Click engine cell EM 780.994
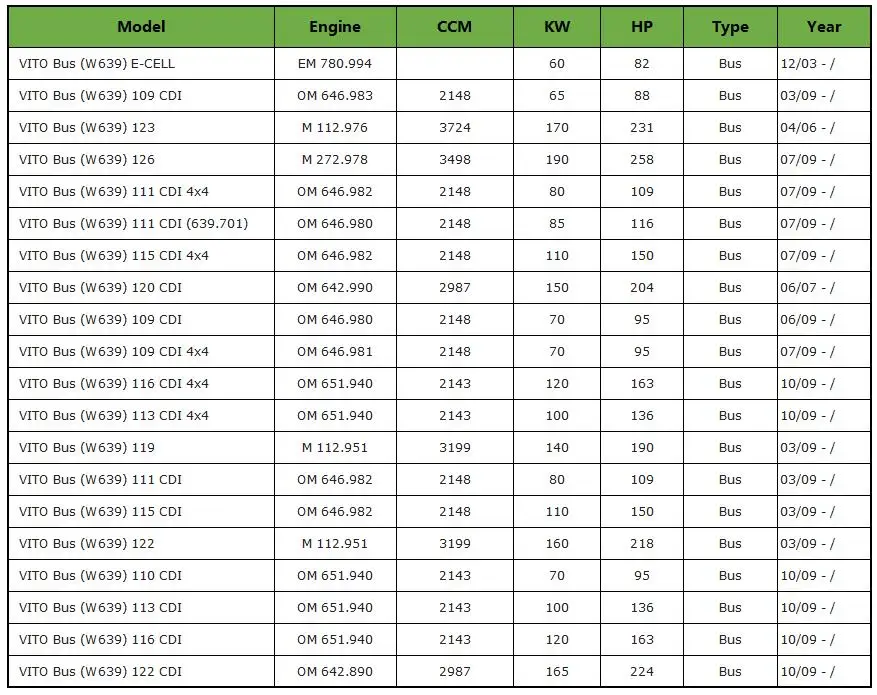 click(x=335, y=64)
